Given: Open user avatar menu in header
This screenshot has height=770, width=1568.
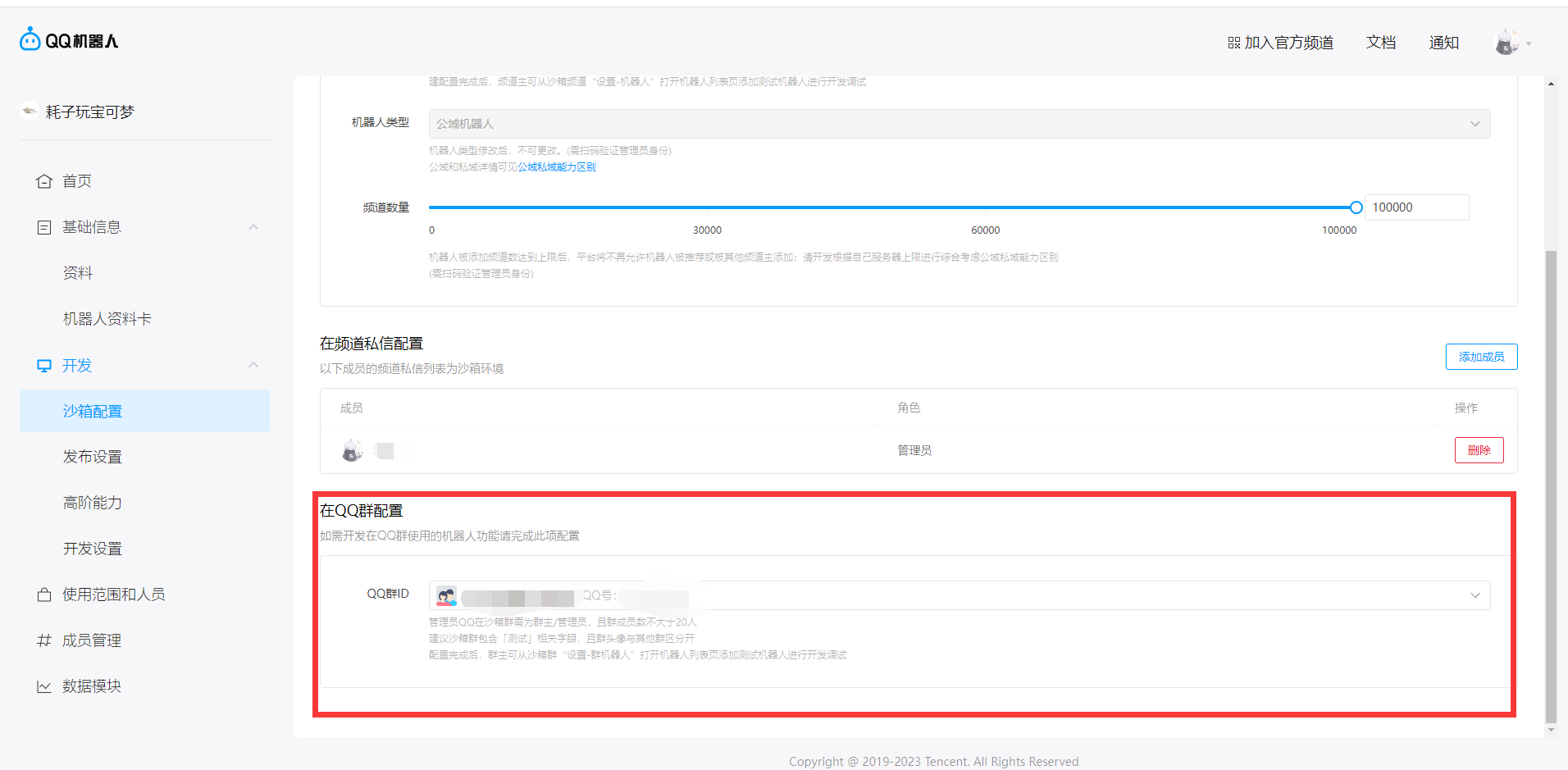Looking at the screenshot, I should 1507,43.
